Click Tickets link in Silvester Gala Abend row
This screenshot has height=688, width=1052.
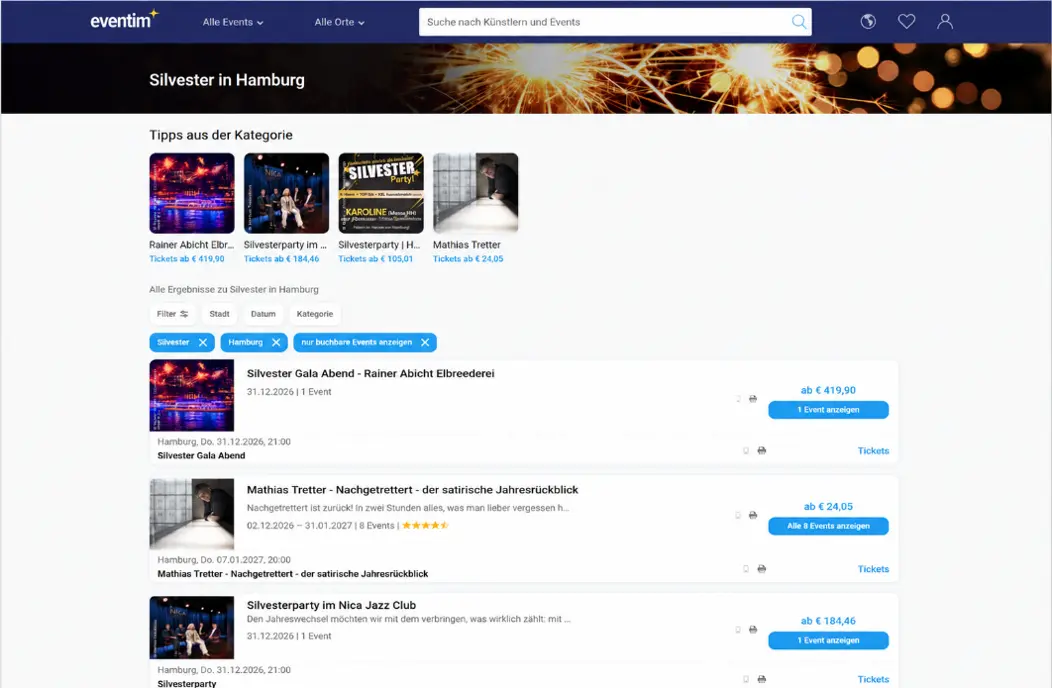[x=873, y=450]
